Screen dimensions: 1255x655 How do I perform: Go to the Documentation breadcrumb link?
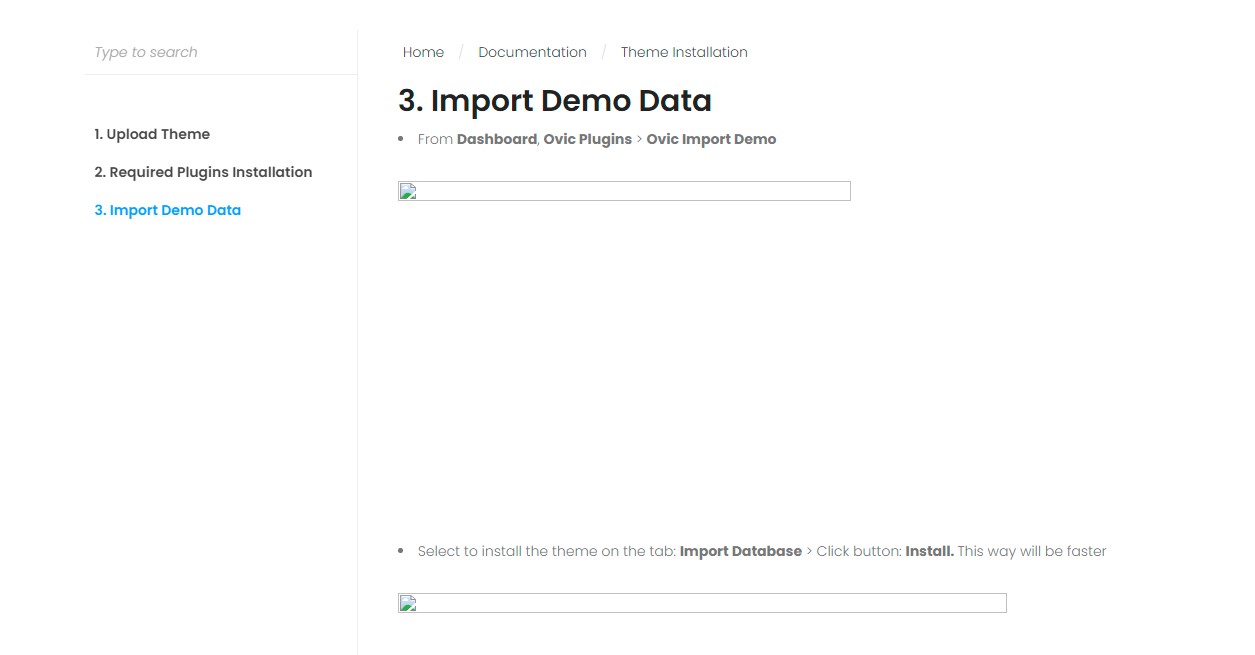click(x=532, y=52)
